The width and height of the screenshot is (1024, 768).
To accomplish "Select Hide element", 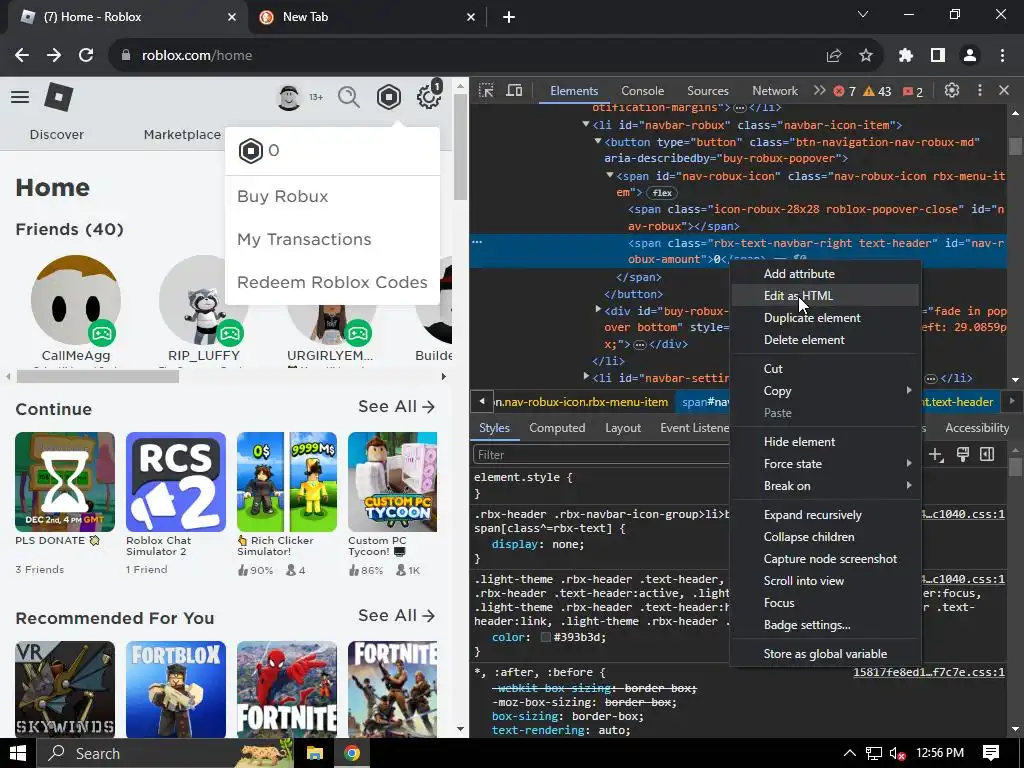I will tap(825, 442).
